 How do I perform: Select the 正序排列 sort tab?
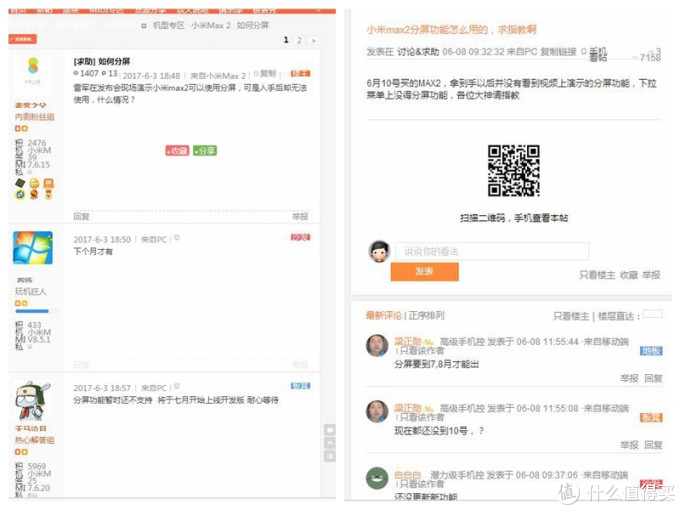pyautogui.click(x=426, y=315)
